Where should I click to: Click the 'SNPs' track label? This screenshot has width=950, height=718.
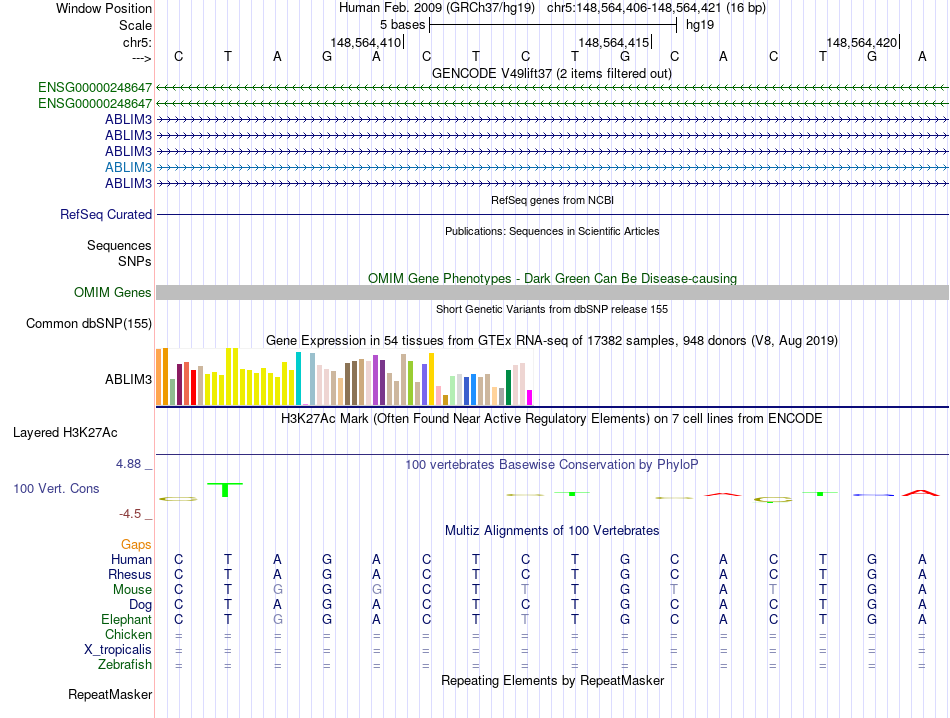click(135, 261)
